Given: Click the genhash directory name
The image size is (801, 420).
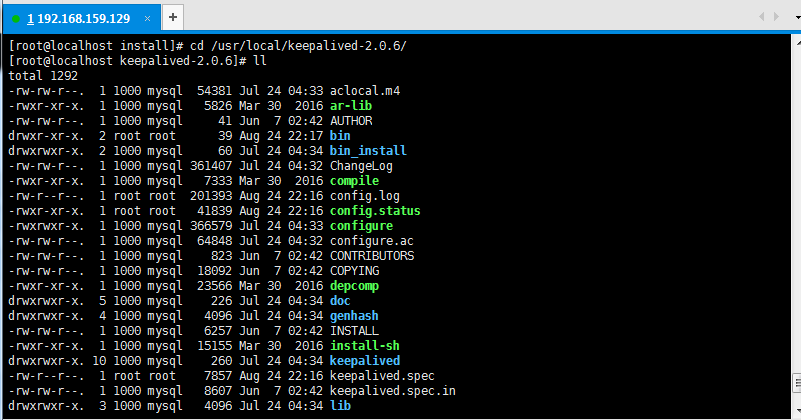Looking at the screenshot, I should pos(355,316).
